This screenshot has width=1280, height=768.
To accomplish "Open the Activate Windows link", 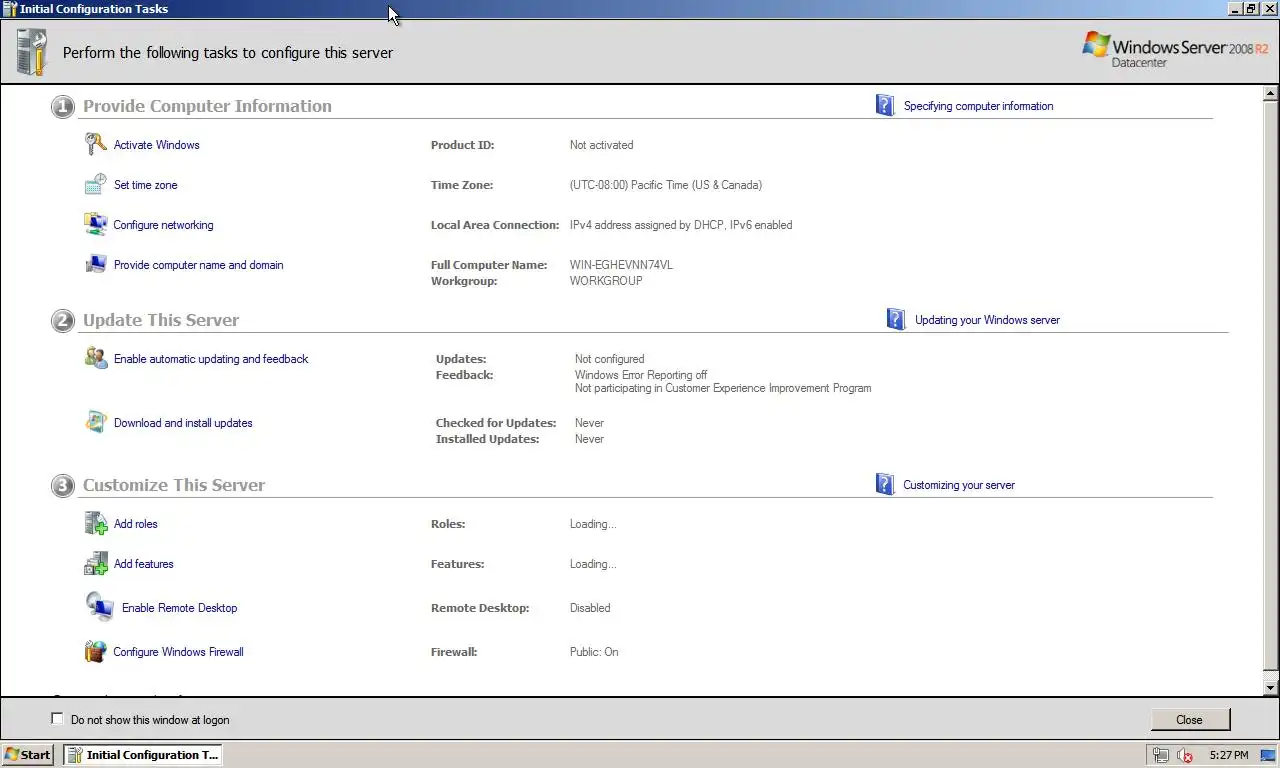I will tap(157, 145).
